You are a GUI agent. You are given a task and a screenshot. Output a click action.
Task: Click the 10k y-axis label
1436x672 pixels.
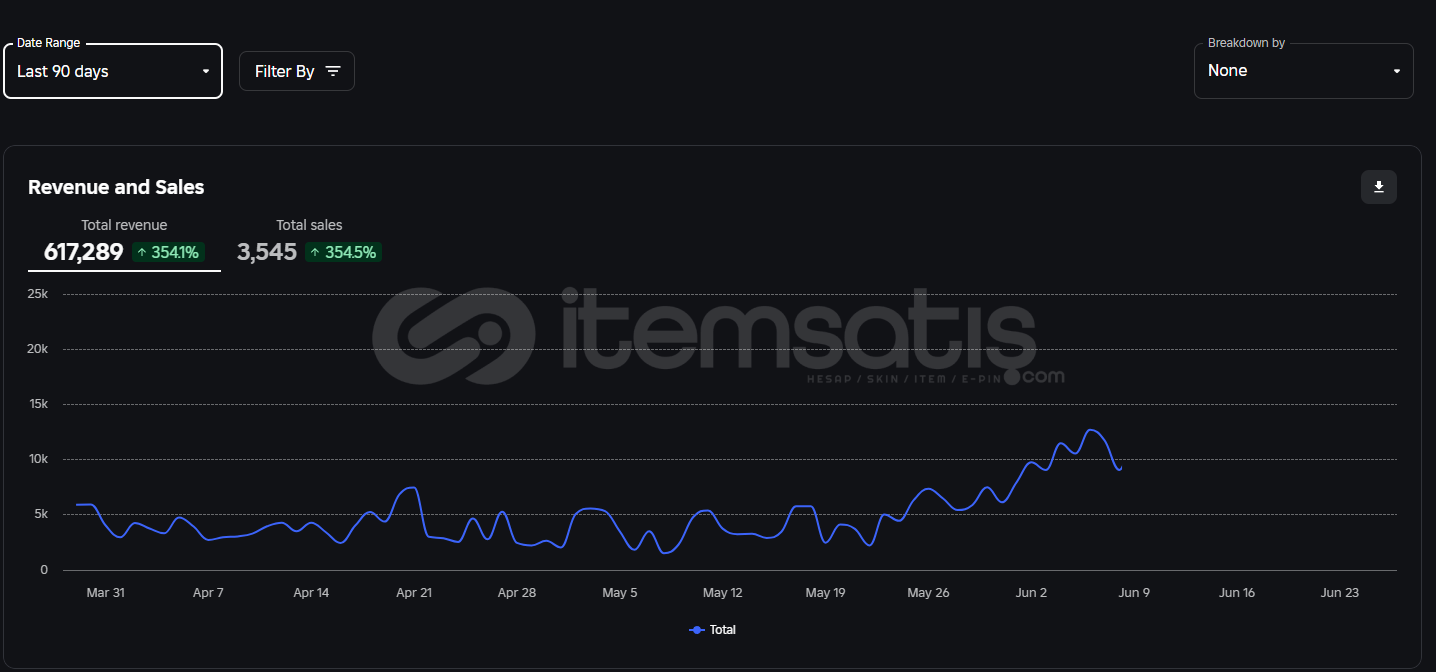tap(38, 459)
